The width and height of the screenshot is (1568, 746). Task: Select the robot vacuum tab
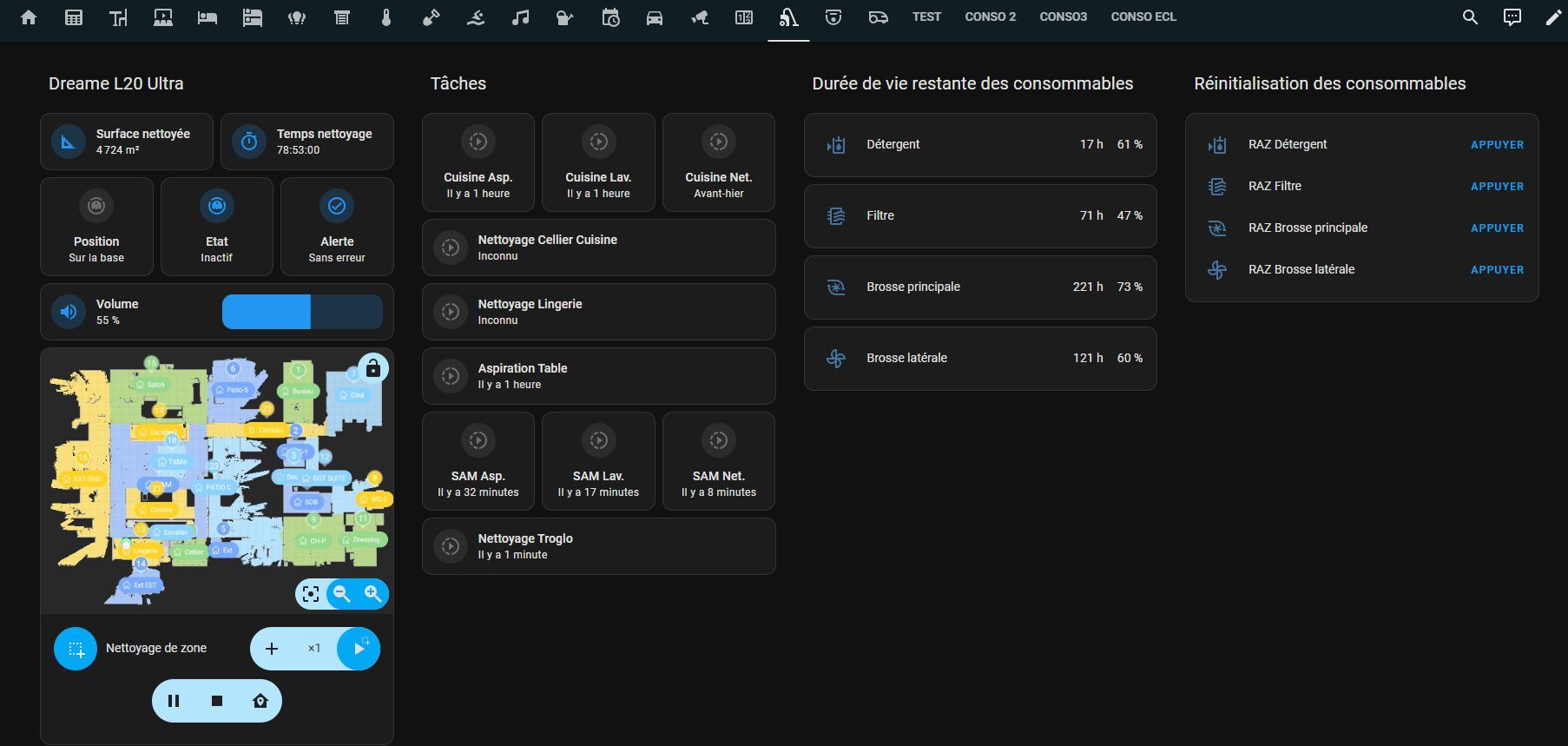[x=788, y=17]
